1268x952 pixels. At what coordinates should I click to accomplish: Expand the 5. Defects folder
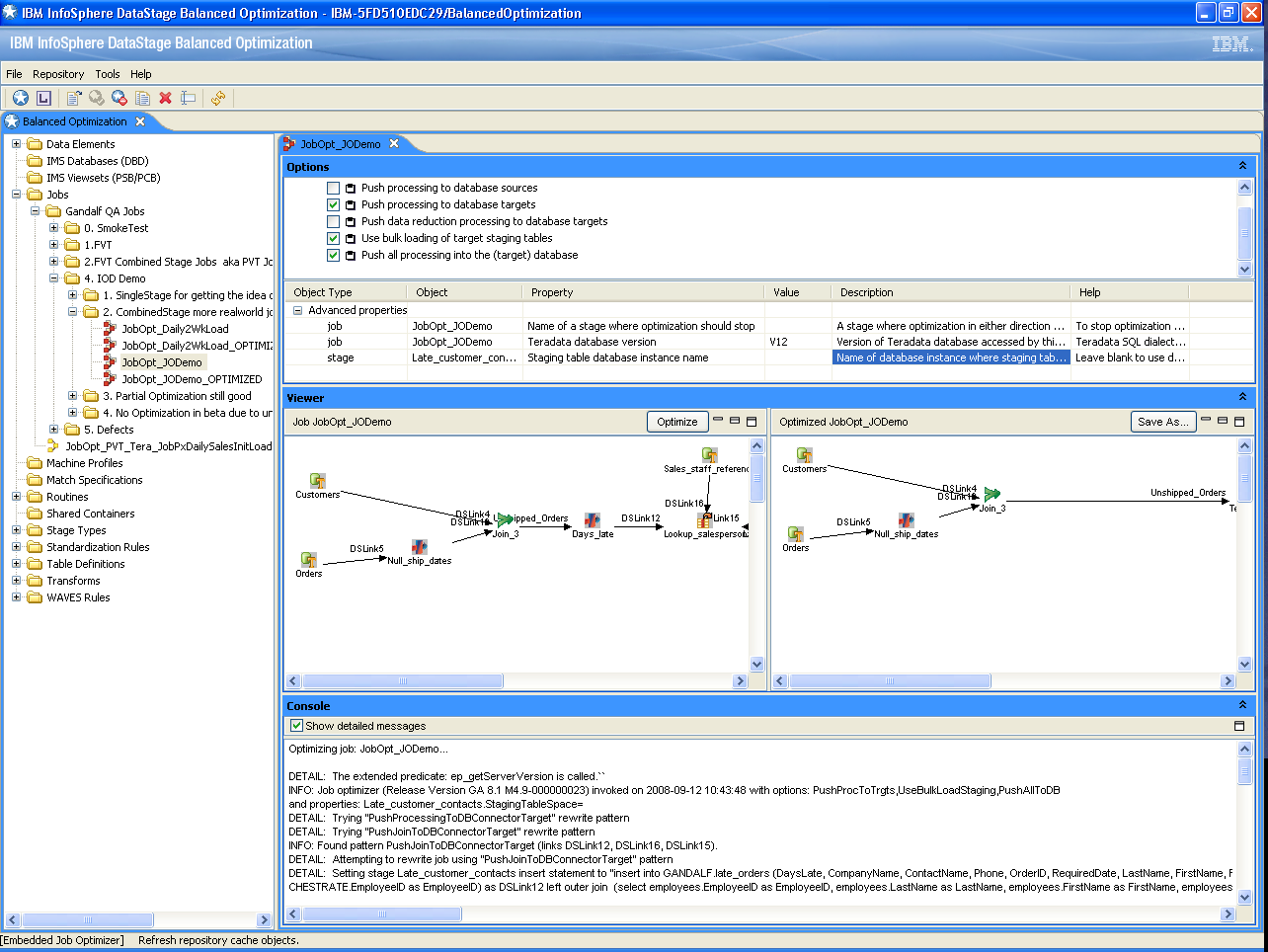point(53,430)
